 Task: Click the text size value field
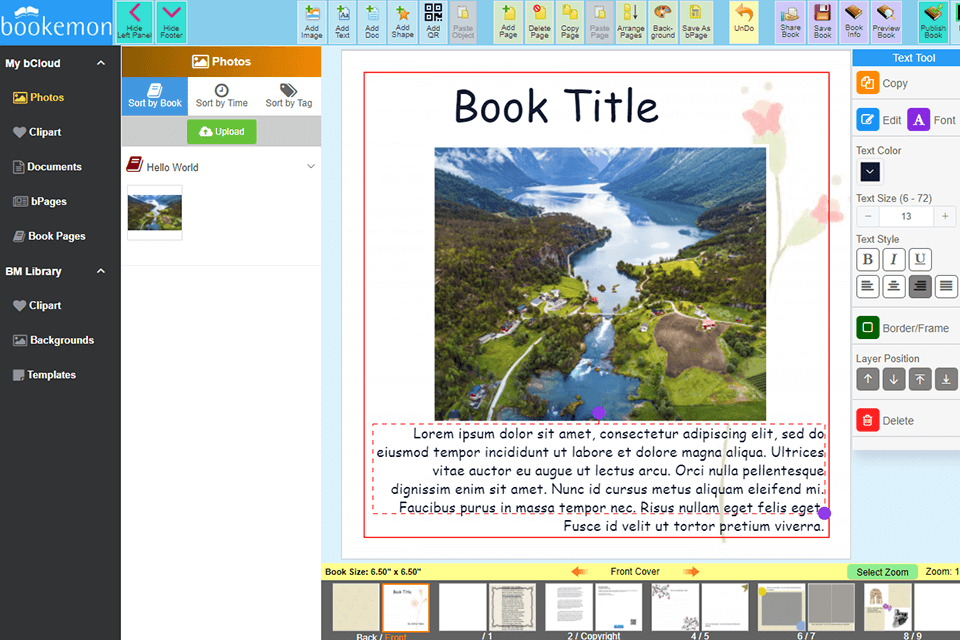(906, 216)
